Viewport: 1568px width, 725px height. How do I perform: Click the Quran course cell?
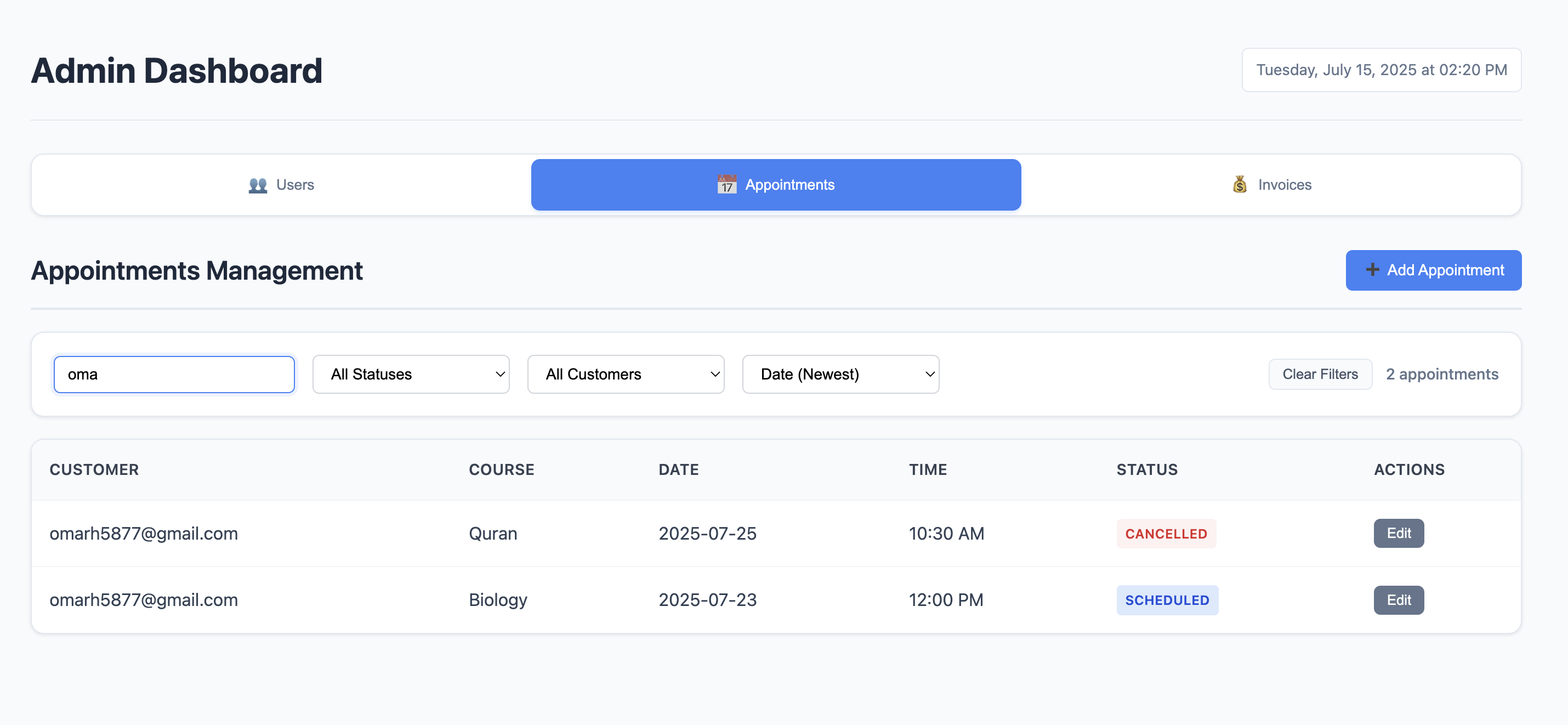[x=493, y=534]
